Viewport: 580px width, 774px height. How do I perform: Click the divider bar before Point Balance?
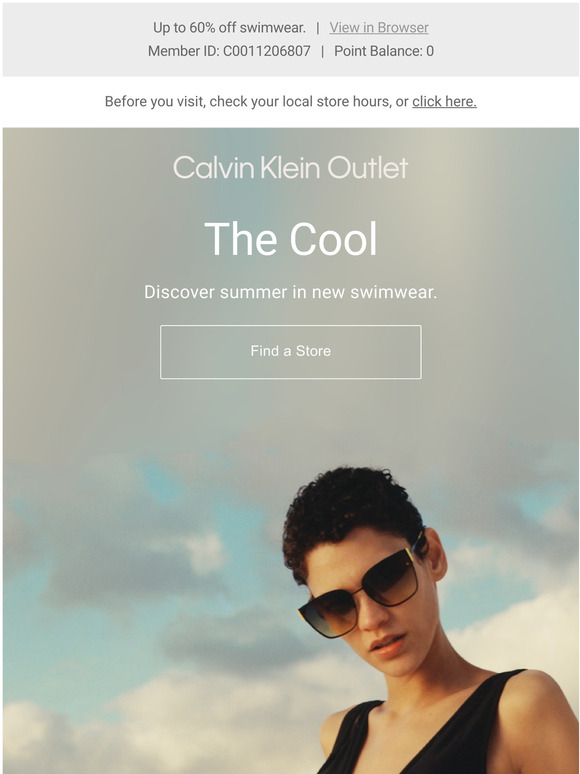pos(322,51)
